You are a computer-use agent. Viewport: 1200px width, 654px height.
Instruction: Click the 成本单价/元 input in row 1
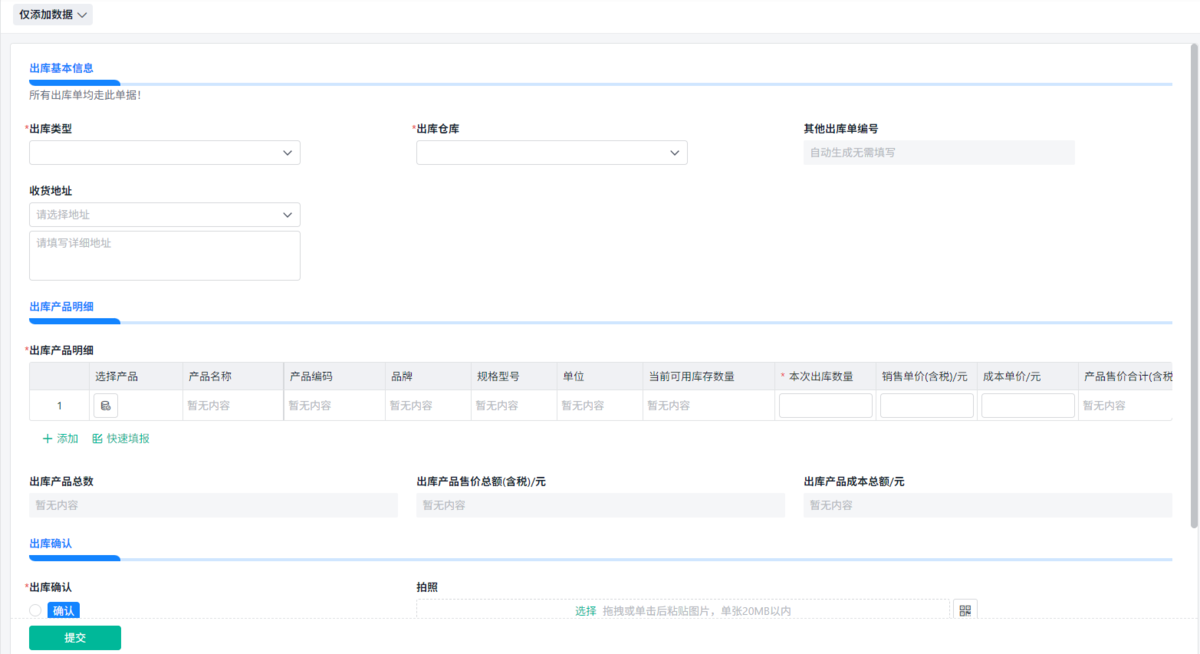point(1027,405)
